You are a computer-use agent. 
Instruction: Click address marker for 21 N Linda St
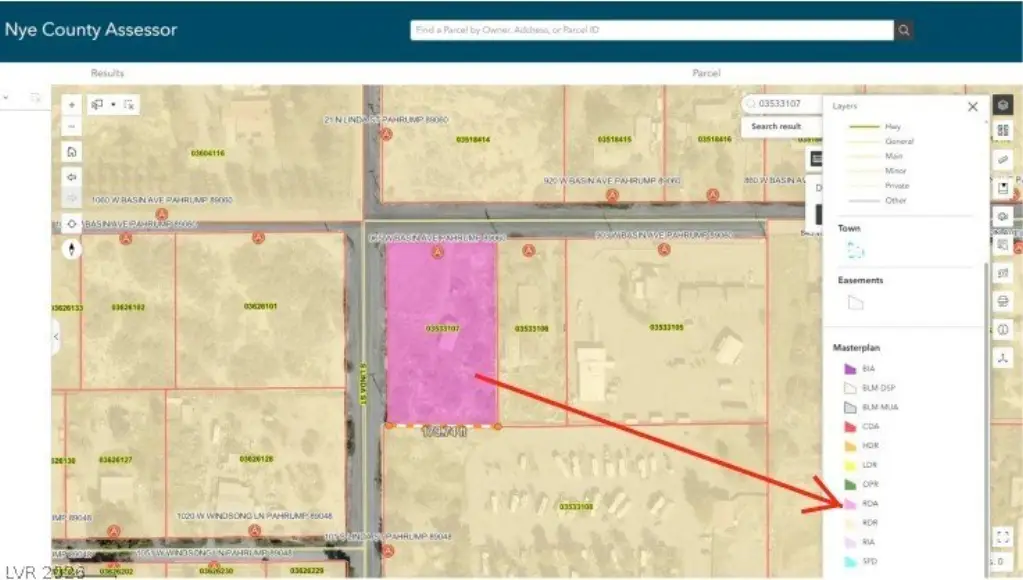[x=386, y=134]
